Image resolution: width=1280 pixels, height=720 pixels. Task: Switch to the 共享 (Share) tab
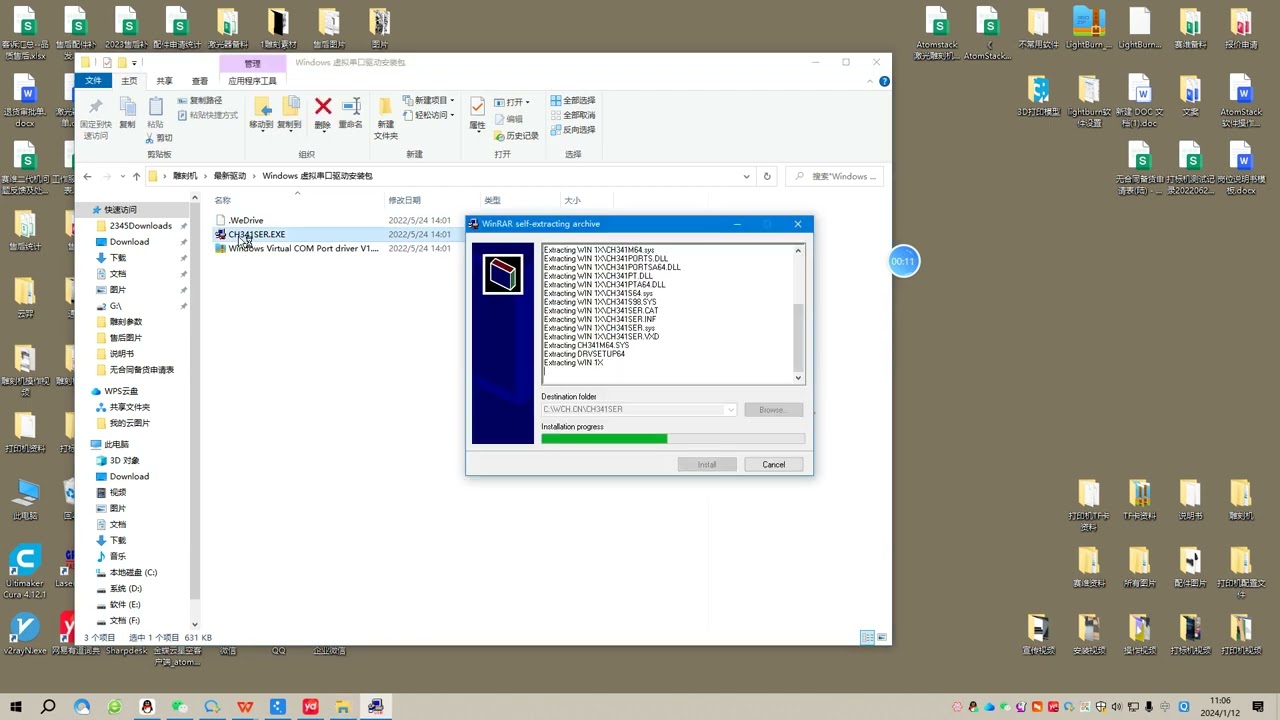164,81
